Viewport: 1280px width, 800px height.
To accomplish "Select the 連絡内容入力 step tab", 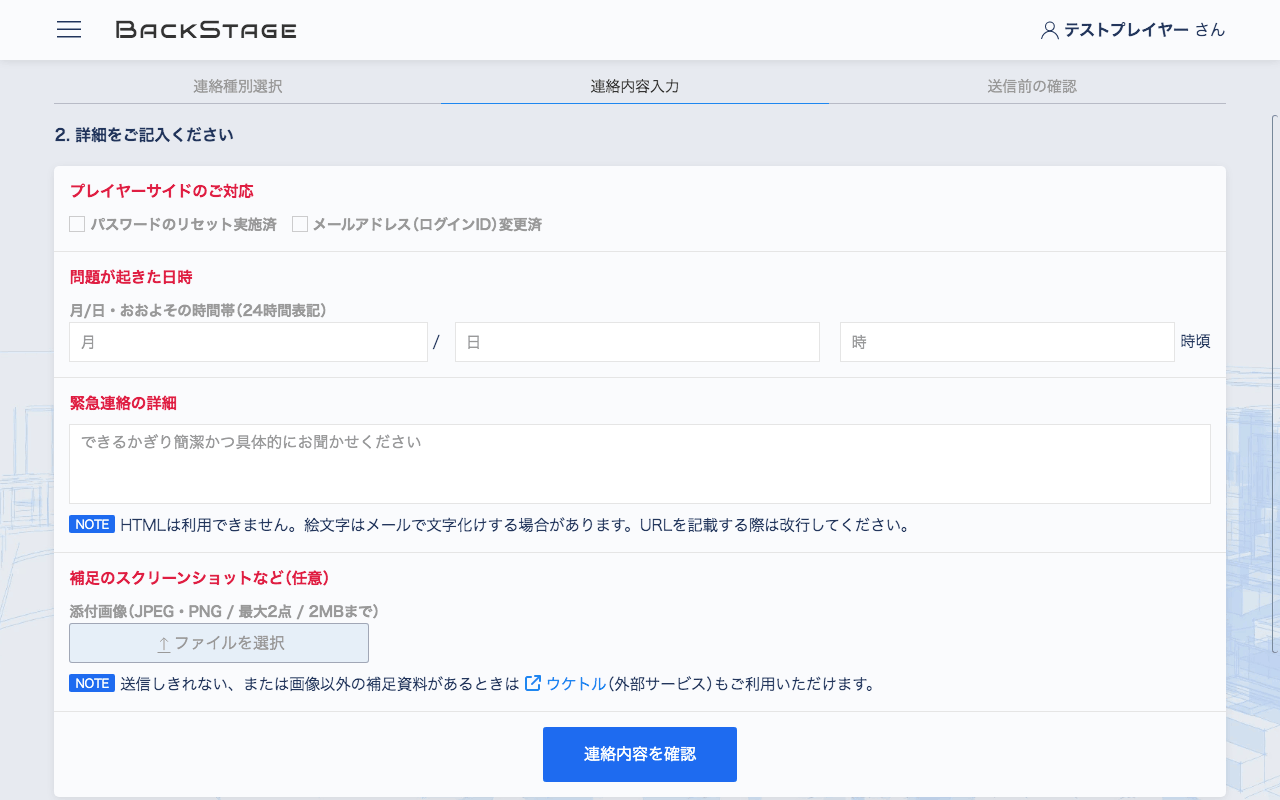I will click(635, 86).
